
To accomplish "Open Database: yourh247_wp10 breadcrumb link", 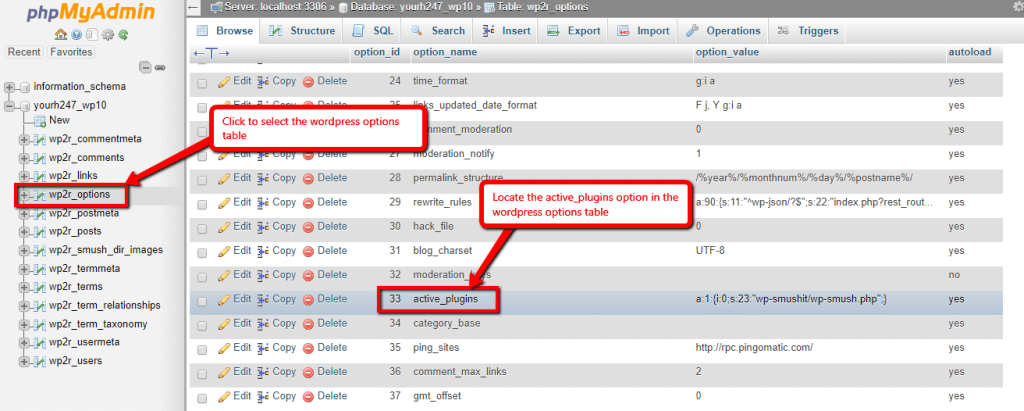I will [x=409, y=7].
